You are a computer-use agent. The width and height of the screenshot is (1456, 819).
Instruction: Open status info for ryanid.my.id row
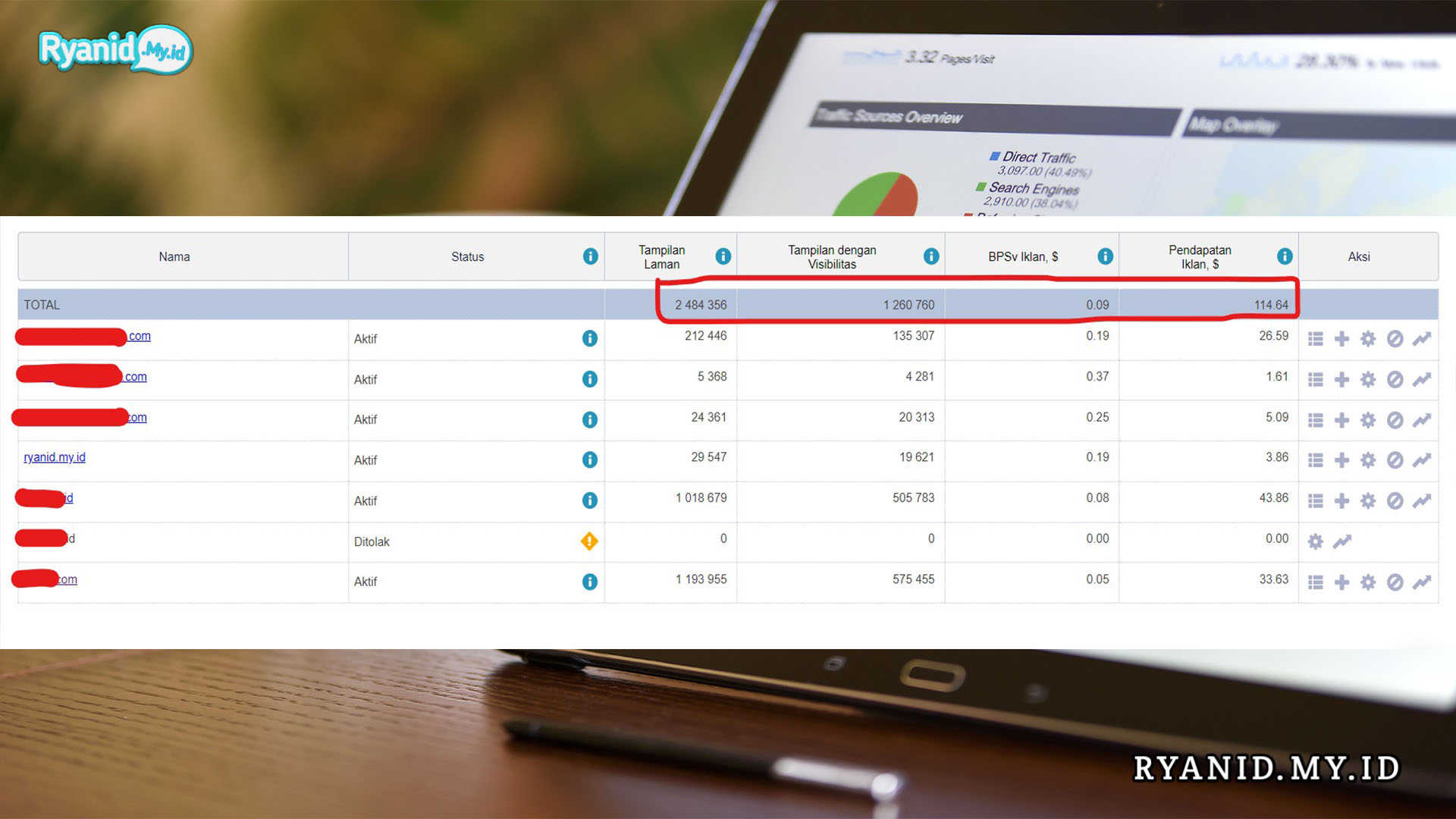589,460
